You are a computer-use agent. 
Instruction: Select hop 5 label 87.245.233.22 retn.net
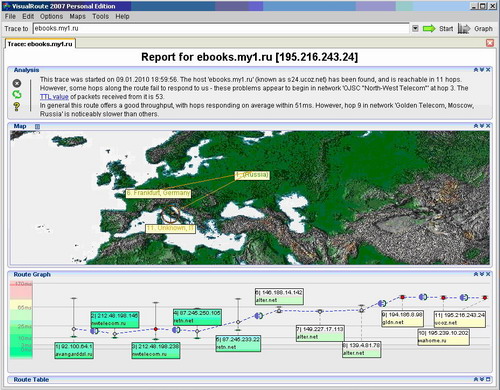tap(238, 343)
